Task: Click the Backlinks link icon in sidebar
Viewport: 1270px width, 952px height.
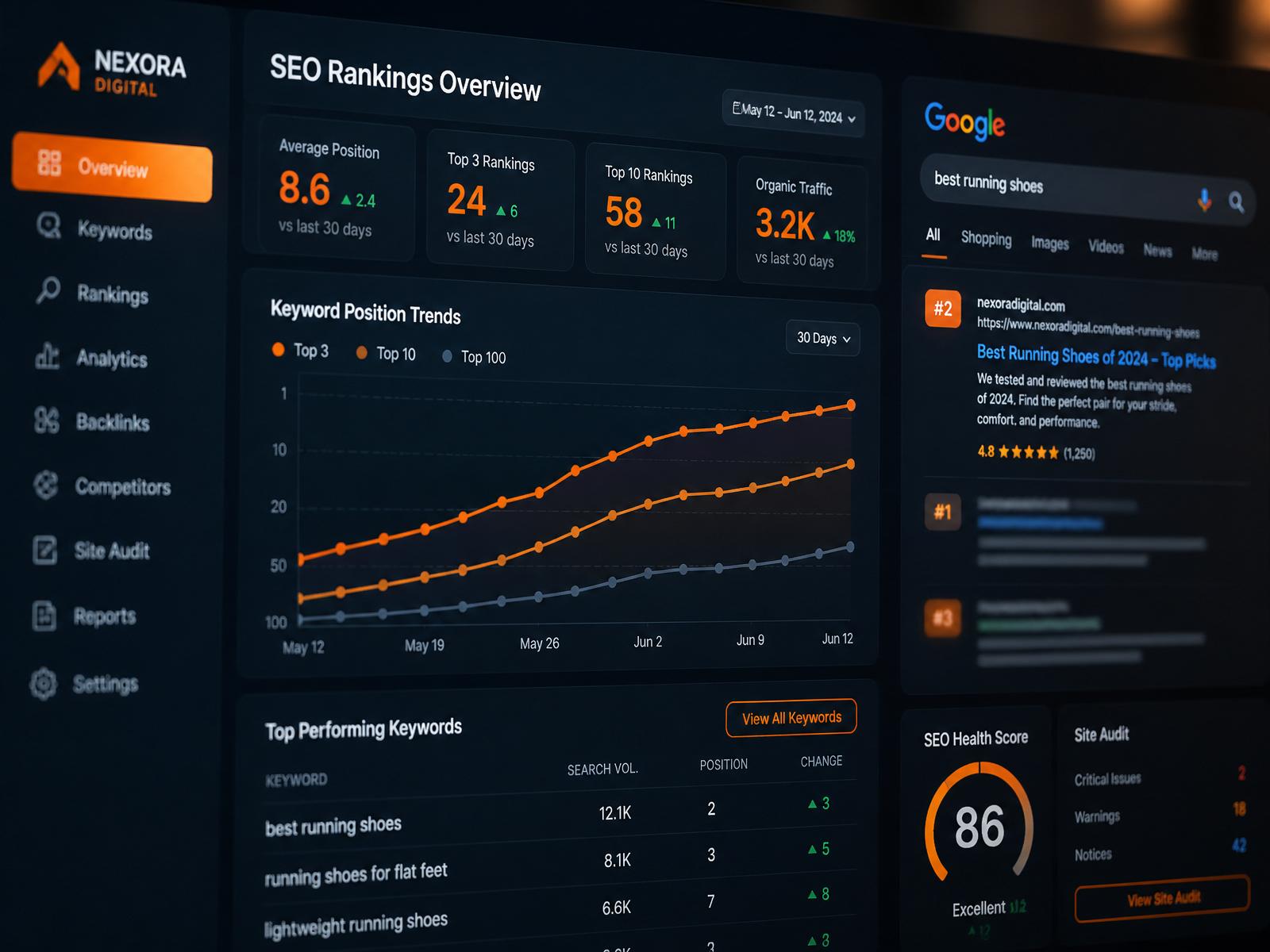Action: pyautogui.click(x=47, y=420)
